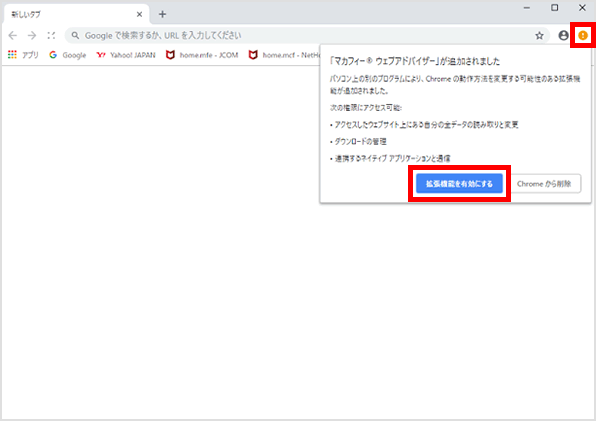Click the page loading/stop icon
Screen dimensions: 596x421
coord(51,36)
